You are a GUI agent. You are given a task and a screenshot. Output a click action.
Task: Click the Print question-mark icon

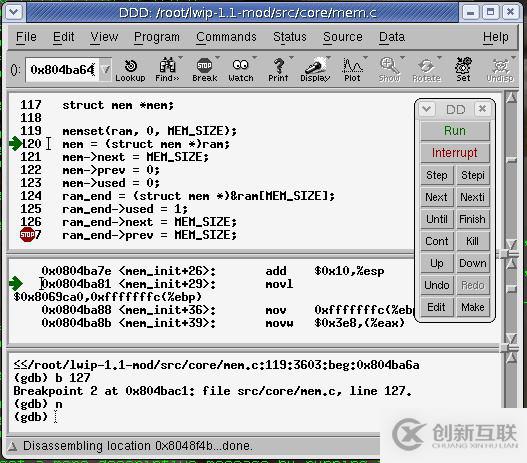click(x=278, y=70)
